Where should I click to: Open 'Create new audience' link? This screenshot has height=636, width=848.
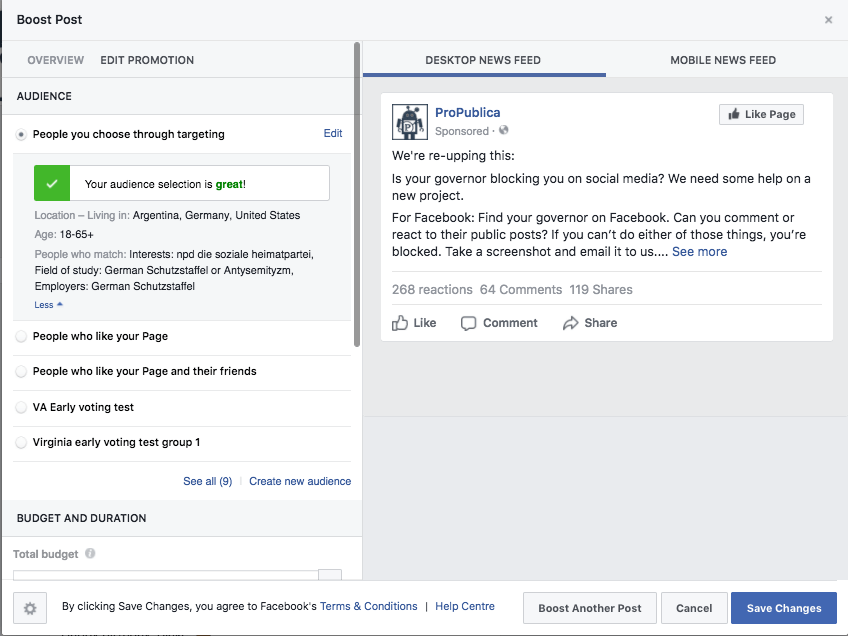pos(300,481)
